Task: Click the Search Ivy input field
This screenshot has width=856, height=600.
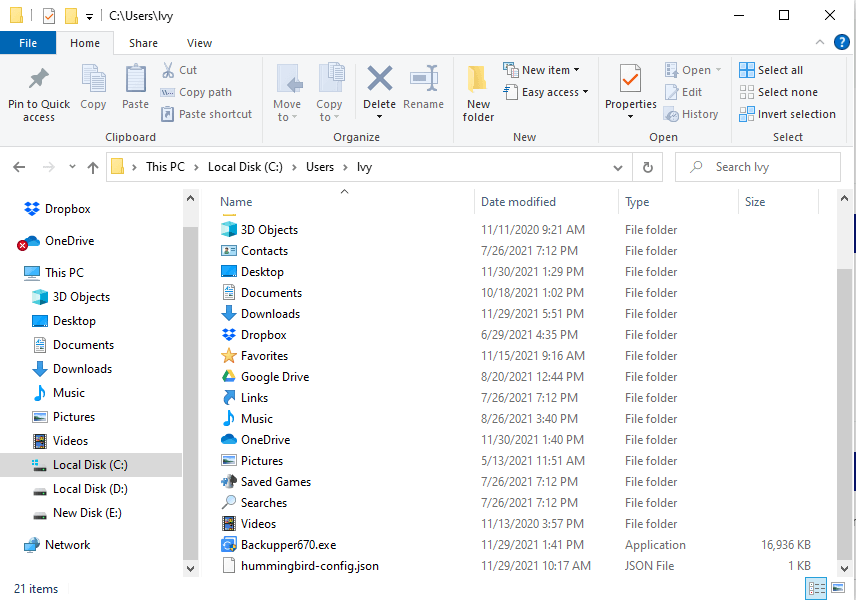Action: pos(758,167)
